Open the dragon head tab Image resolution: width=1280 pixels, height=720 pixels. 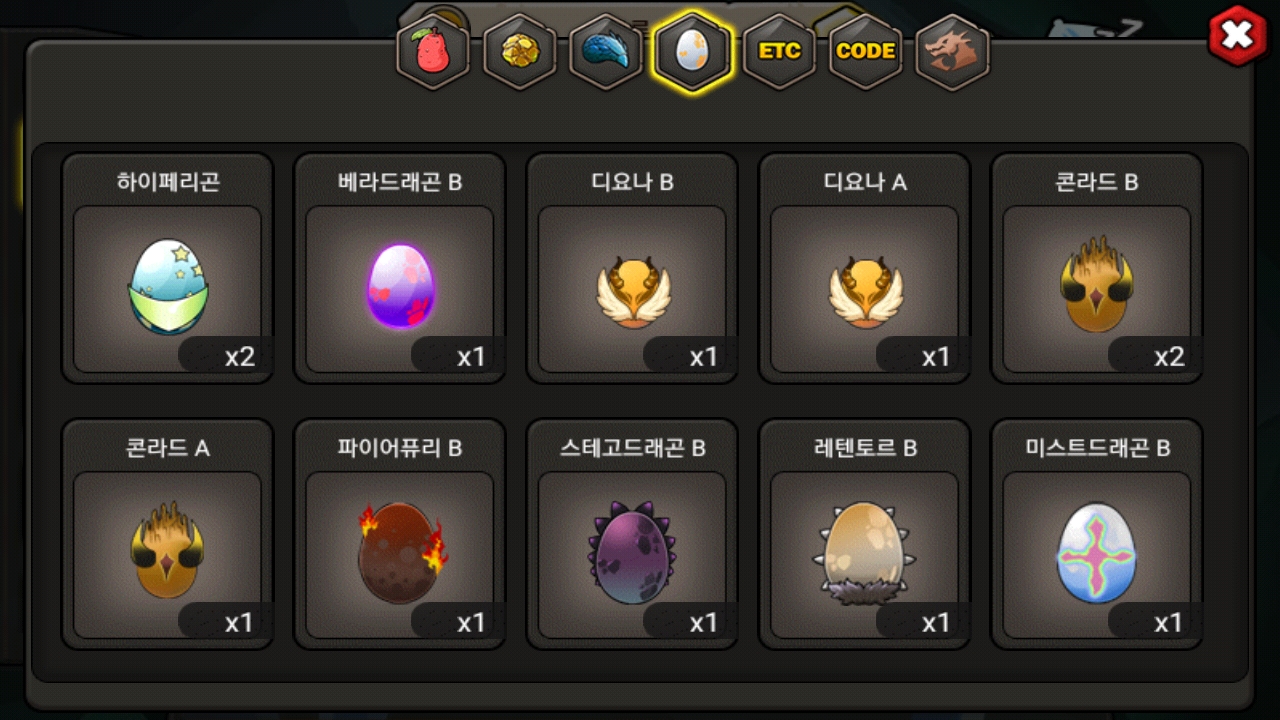click(x=952, y=51)
